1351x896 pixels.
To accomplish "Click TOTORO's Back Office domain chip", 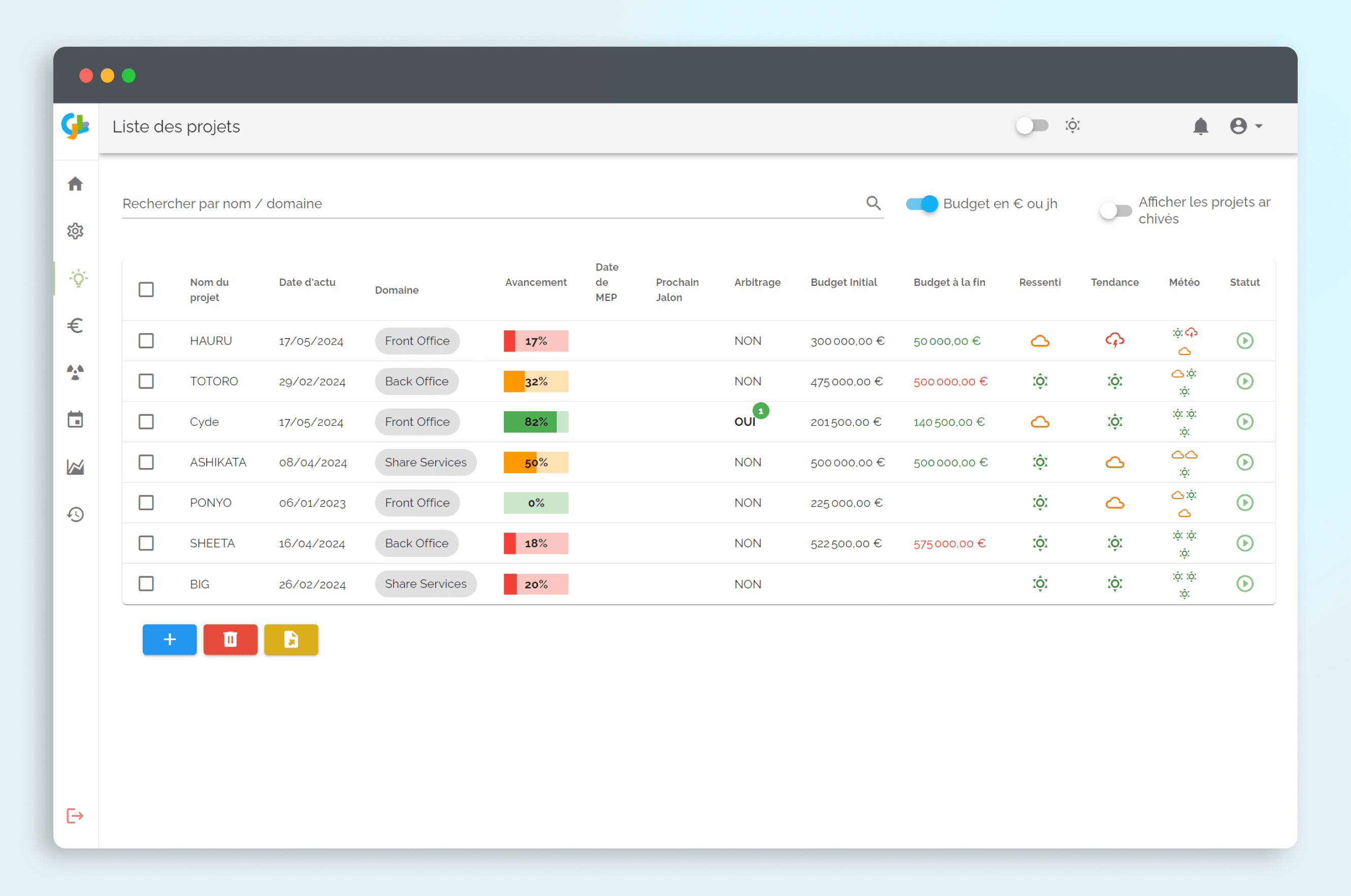I will click(x=417, y=381).
